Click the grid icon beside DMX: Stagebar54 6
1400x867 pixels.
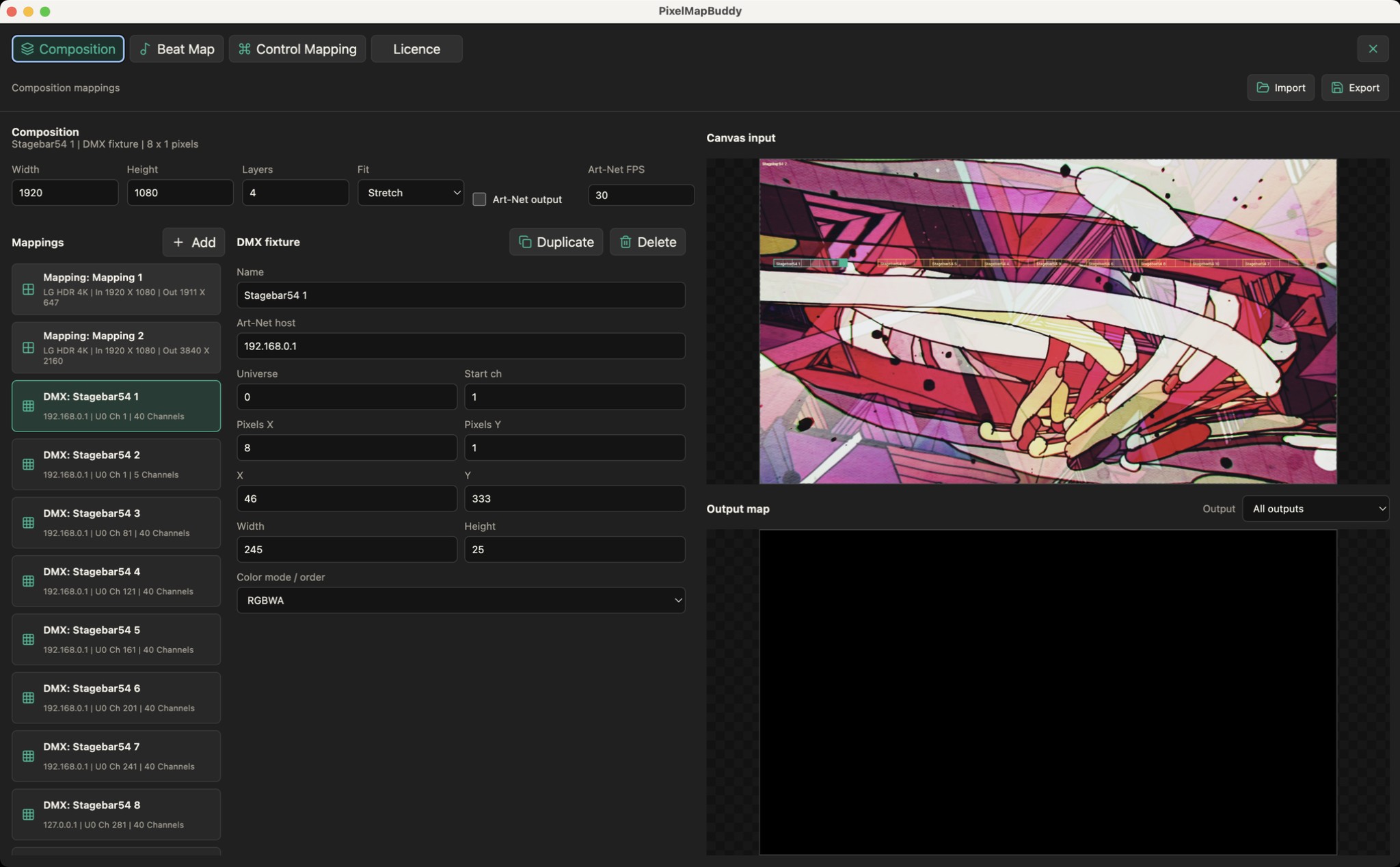click(28, 697)
